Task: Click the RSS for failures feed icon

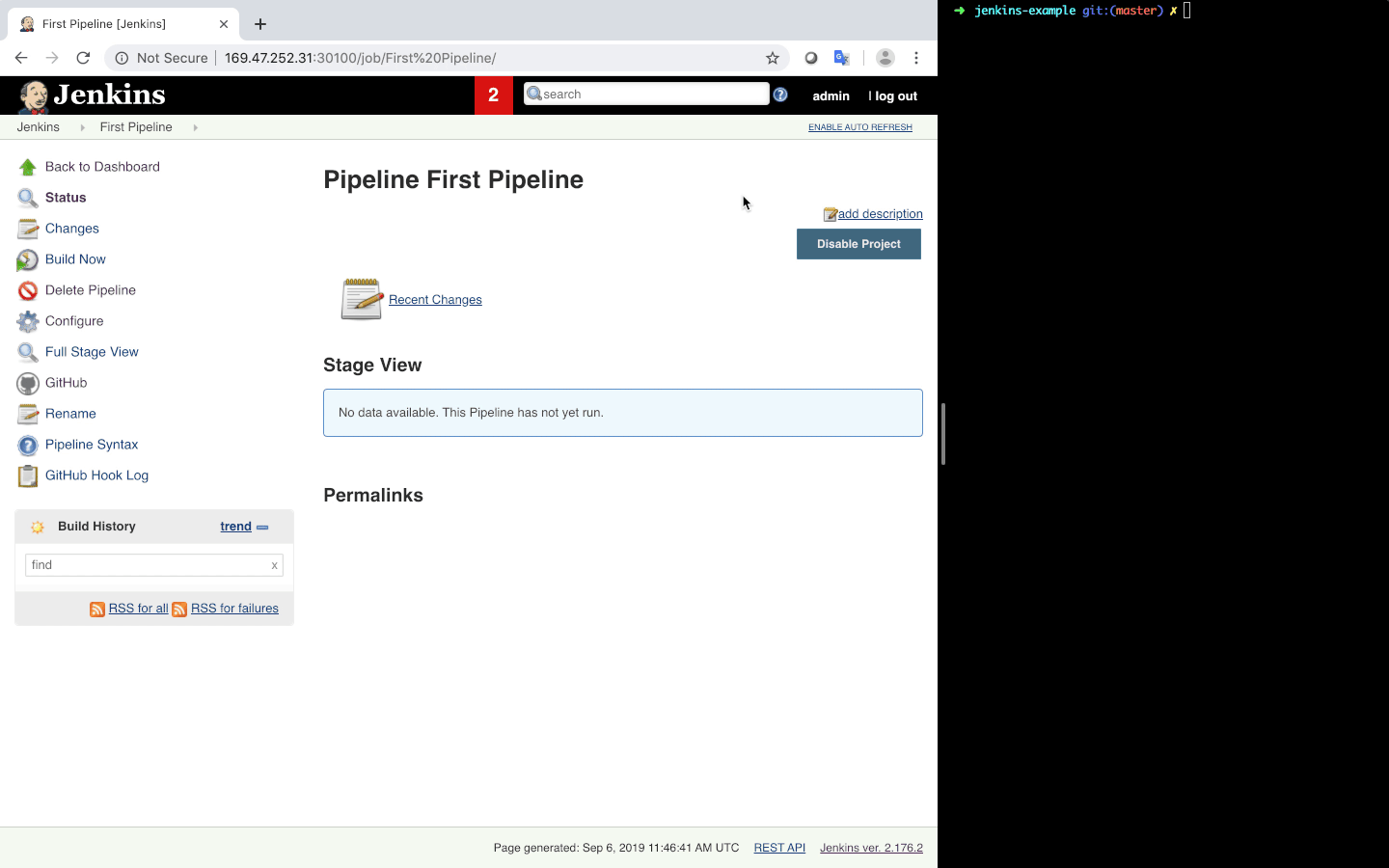Action: pyautogui.click(x=179, y=610)
